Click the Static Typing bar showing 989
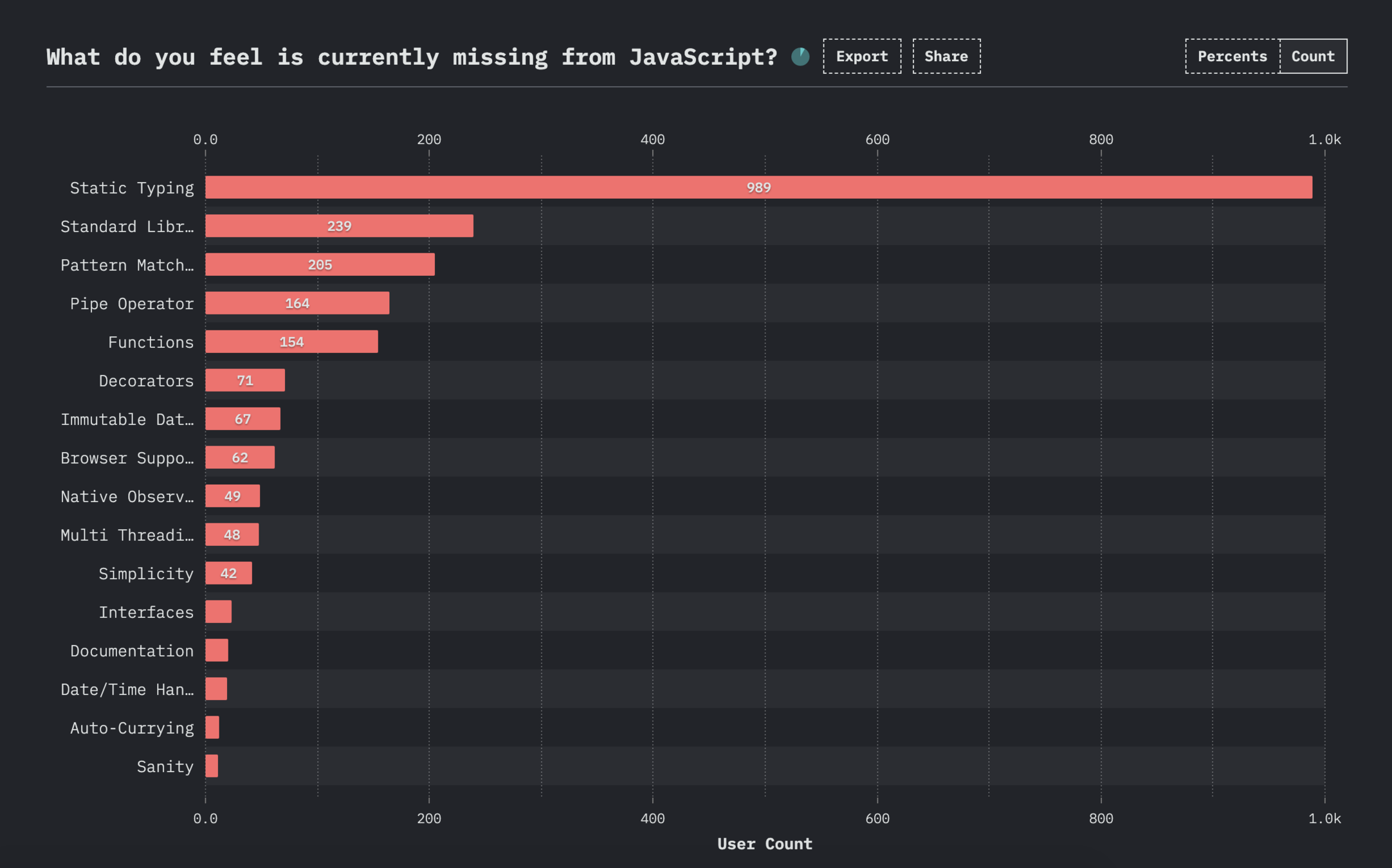Image resolution: width=1392 pixels, height=868 pixels. [x=758, y=188]
